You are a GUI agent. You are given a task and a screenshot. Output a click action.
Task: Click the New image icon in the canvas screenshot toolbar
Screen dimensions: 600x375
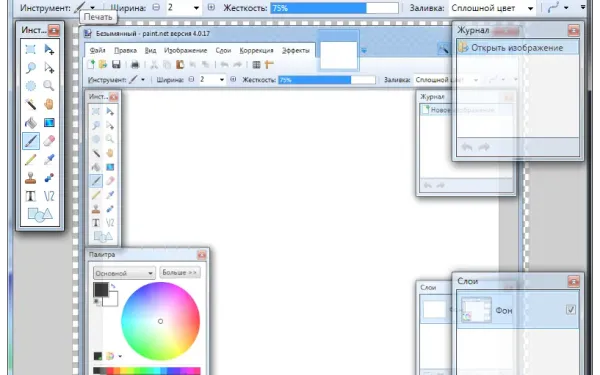coord(91,64)
